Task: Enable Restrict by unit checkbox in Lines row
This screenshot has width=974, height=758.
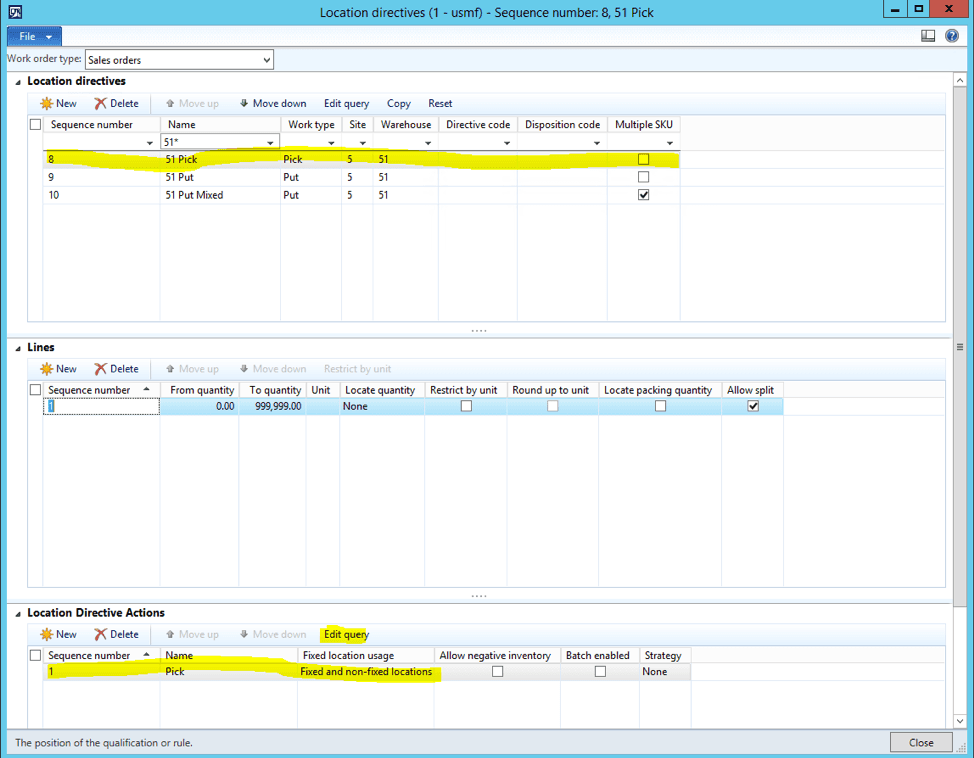Action: pos(467,406)
